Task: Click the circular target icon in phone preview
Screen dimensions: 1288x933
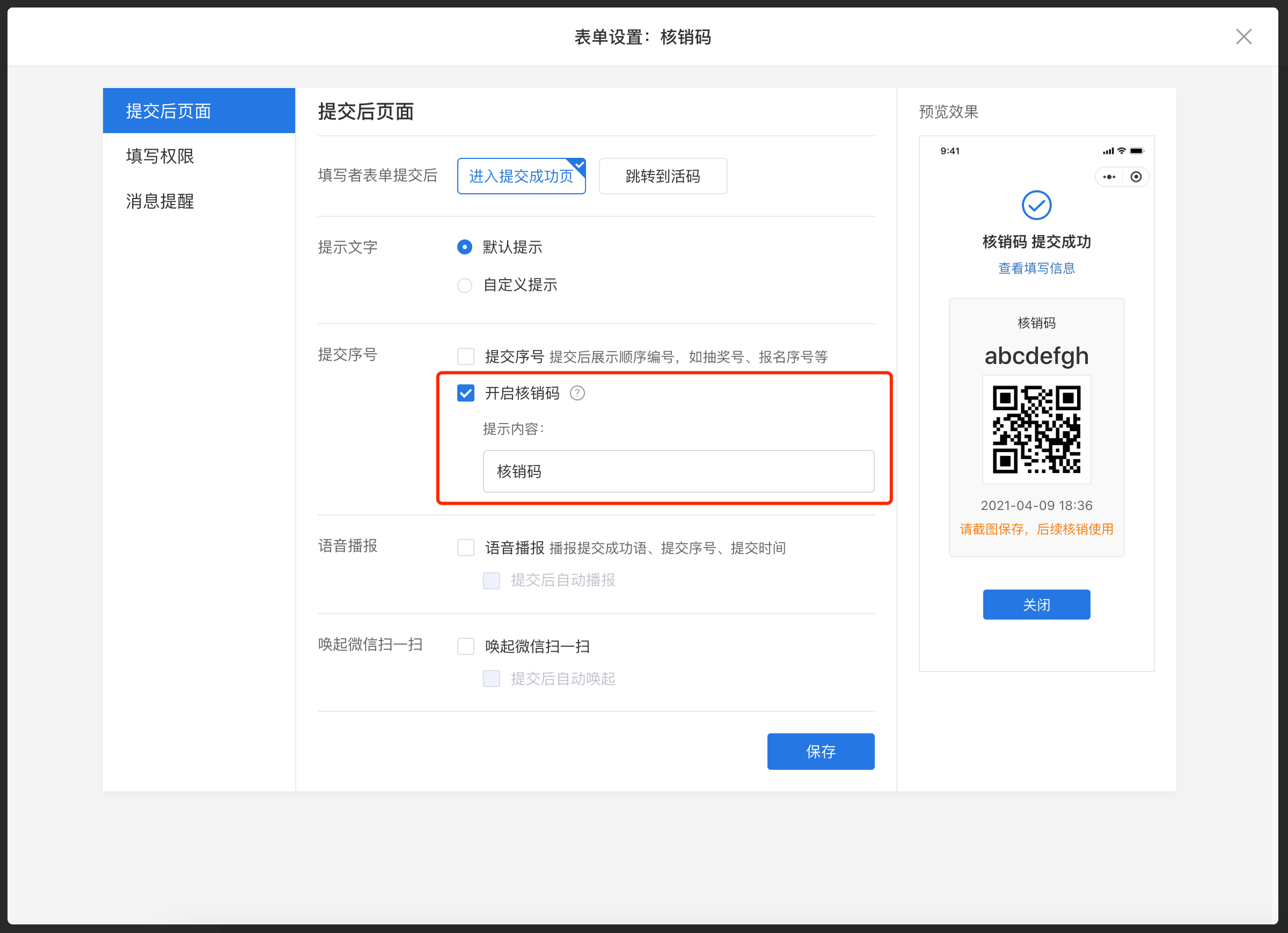Action: tap(1136, 177)
